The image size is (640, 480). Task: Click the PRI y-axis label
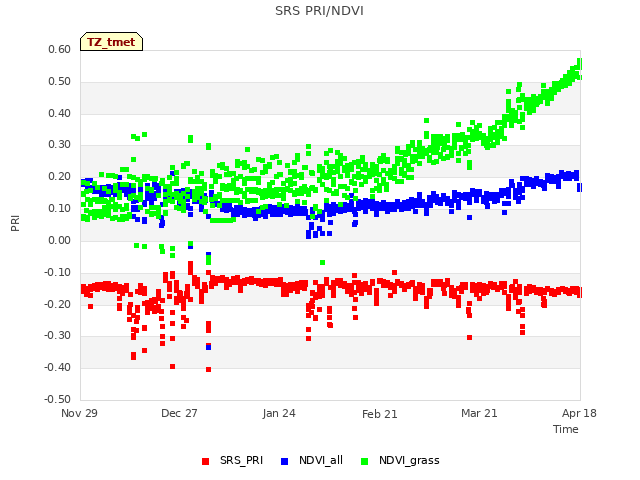tap(15, 224)
